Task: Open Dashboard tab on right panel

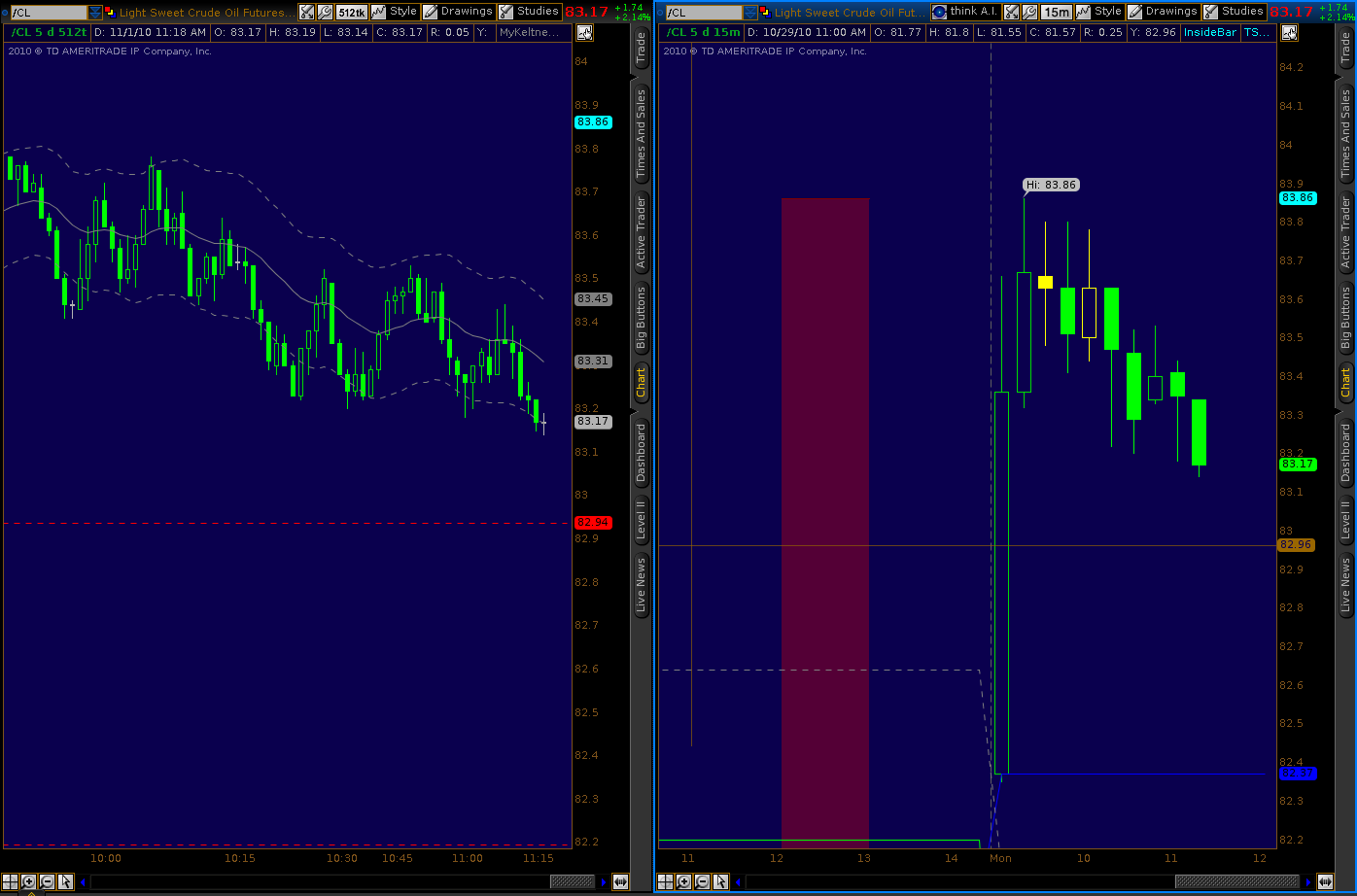Action: tap(1345, 453)
